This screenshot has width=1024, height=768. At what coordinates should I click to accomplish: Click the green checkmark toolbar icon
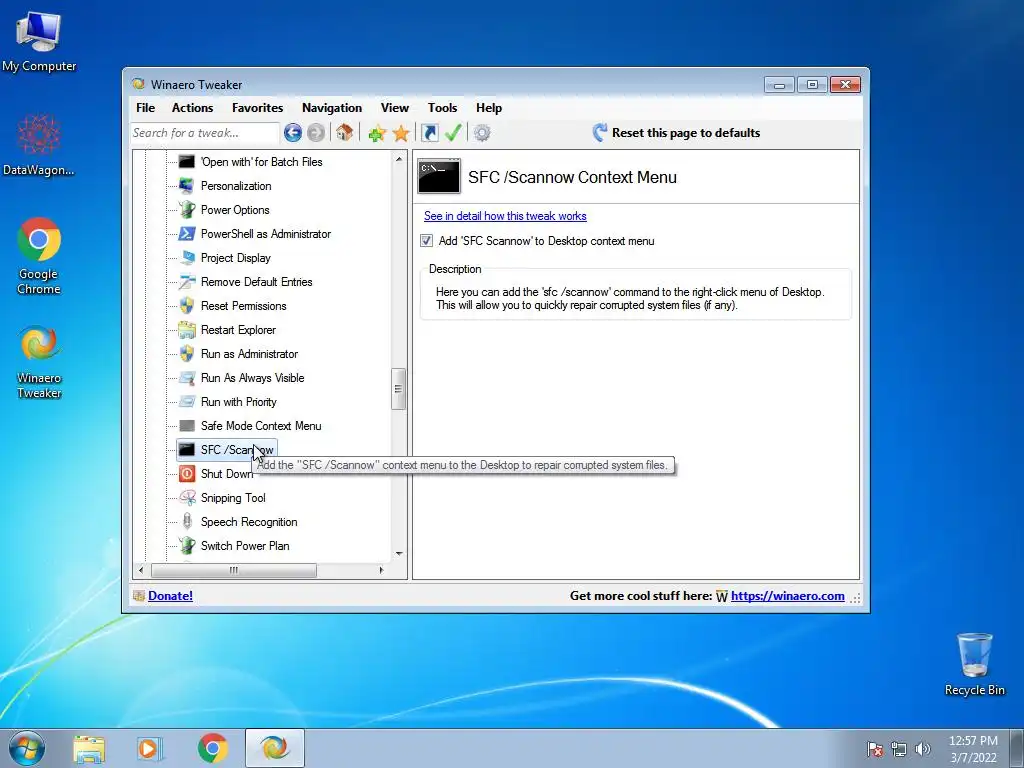click(x=453, y=133)
